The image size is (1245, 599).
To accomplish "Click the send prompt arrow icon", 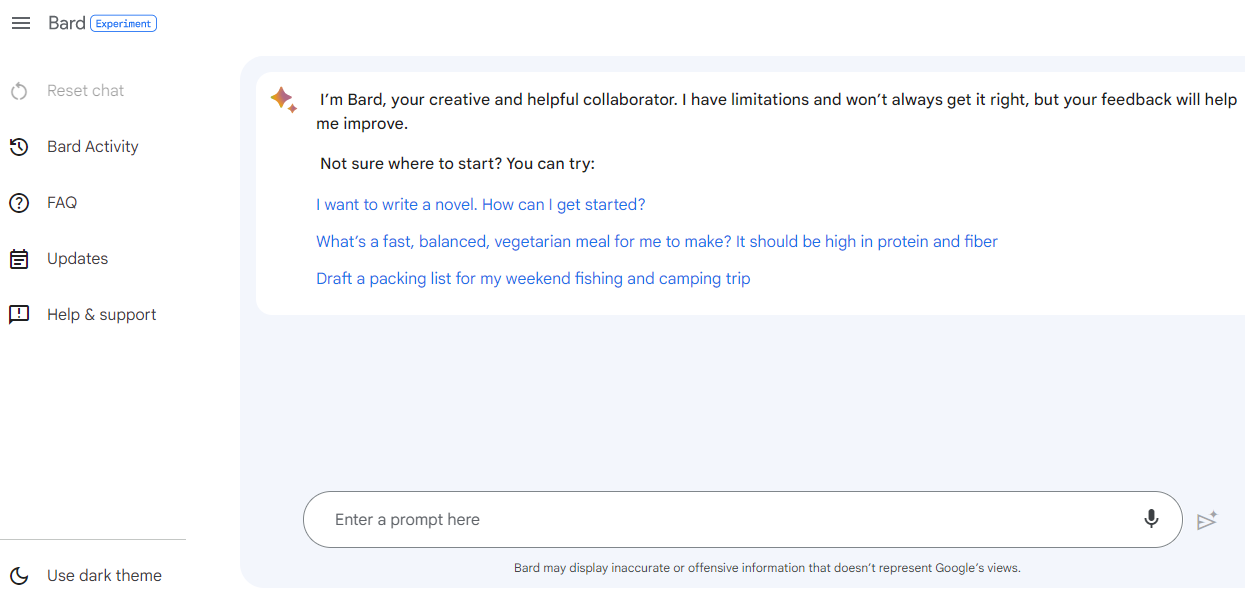I will point(1207,520).
